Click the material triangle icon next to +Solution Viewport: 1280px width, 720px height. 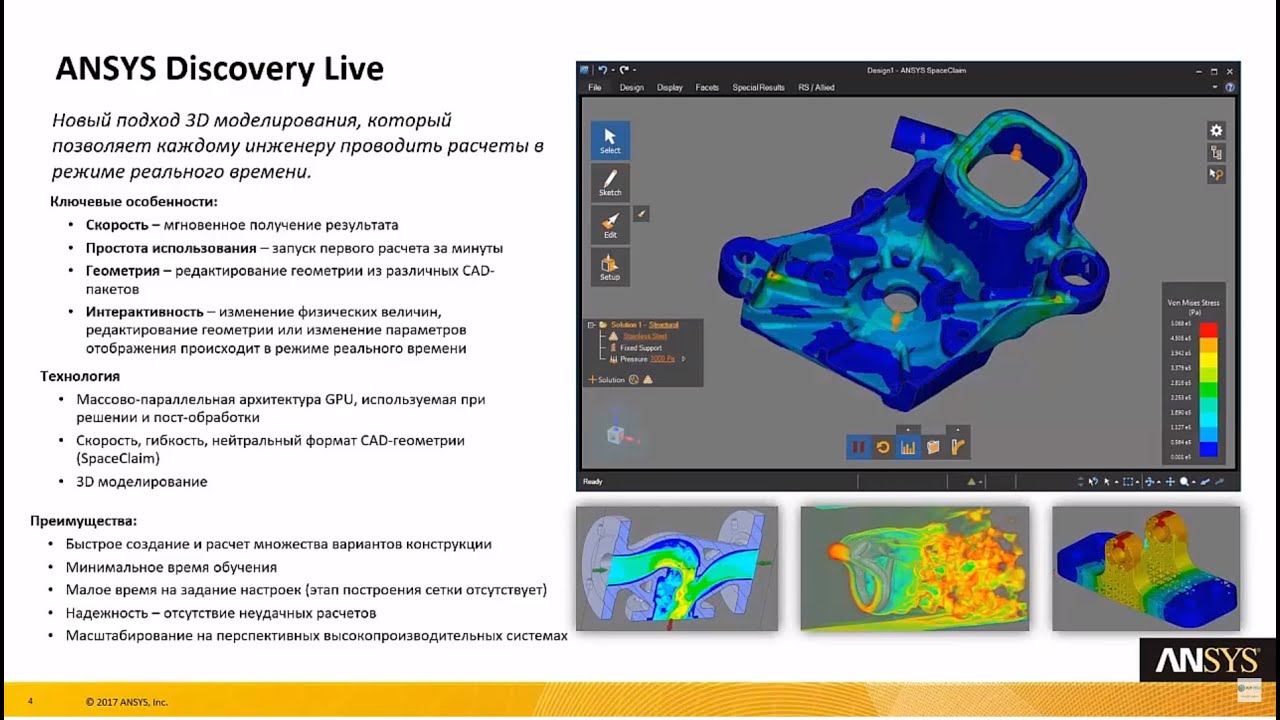tap(647, 380)
